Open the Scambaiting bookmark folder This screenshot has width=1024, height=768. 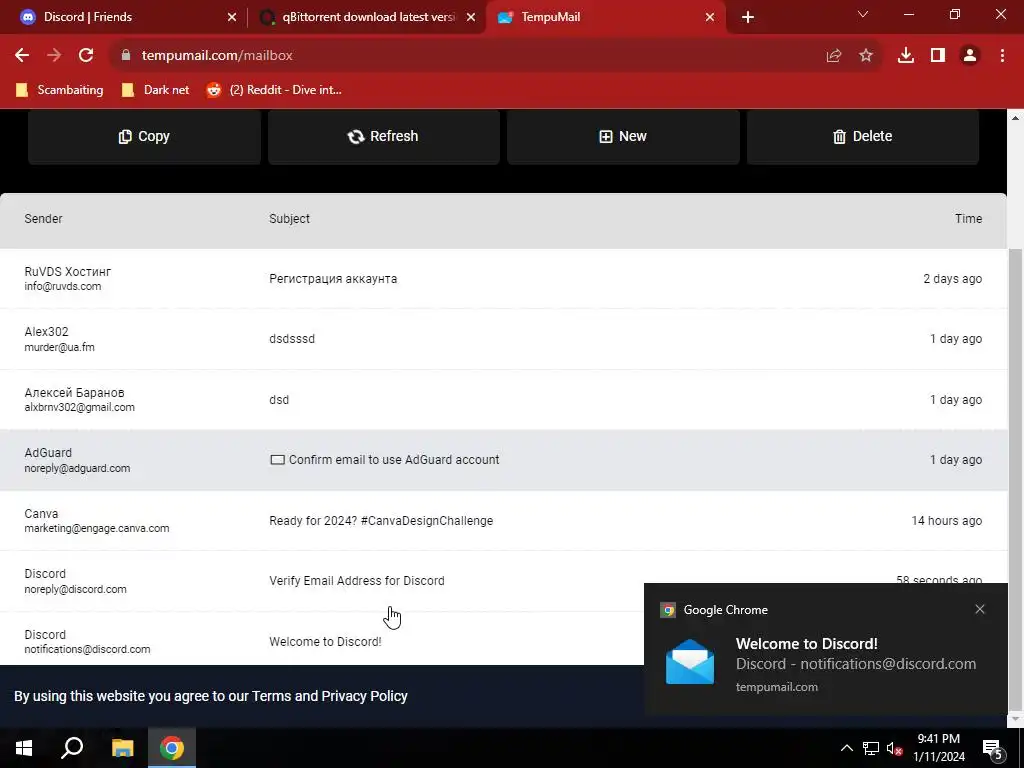coord(59,90)
